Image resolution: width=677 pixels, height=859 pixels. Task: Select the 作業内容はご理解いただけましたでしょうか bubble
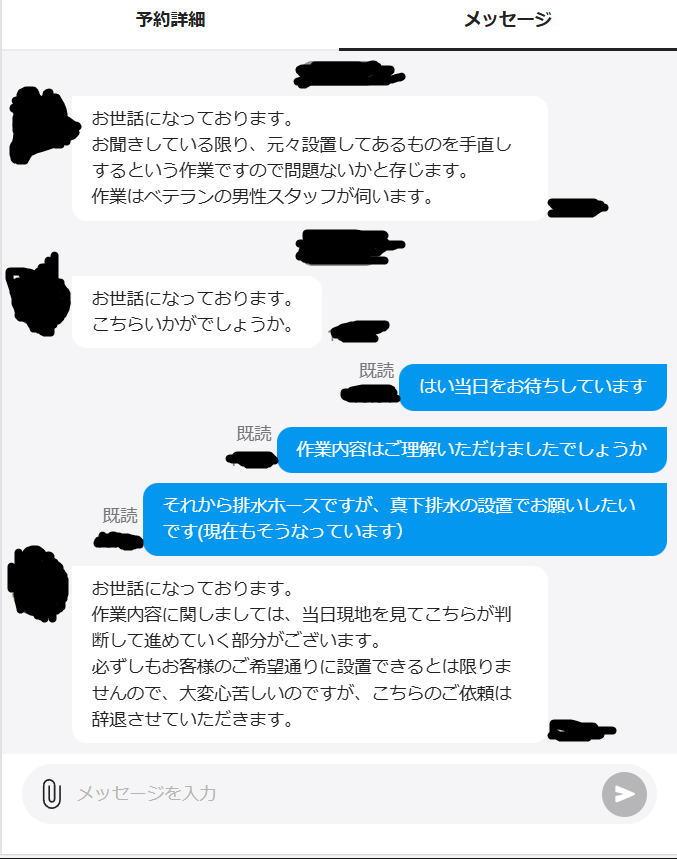[472, 450]
